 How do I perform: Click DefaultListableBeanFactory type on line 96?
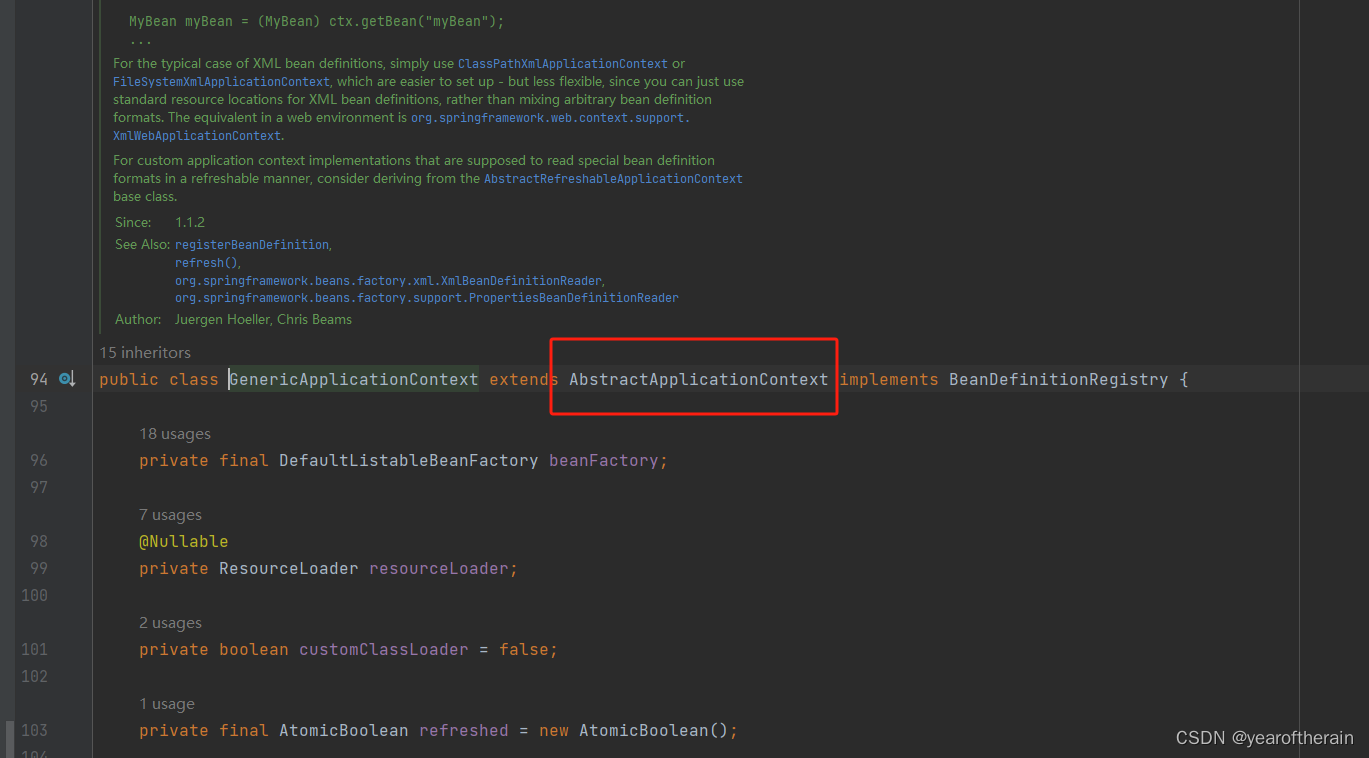[409, 461]
